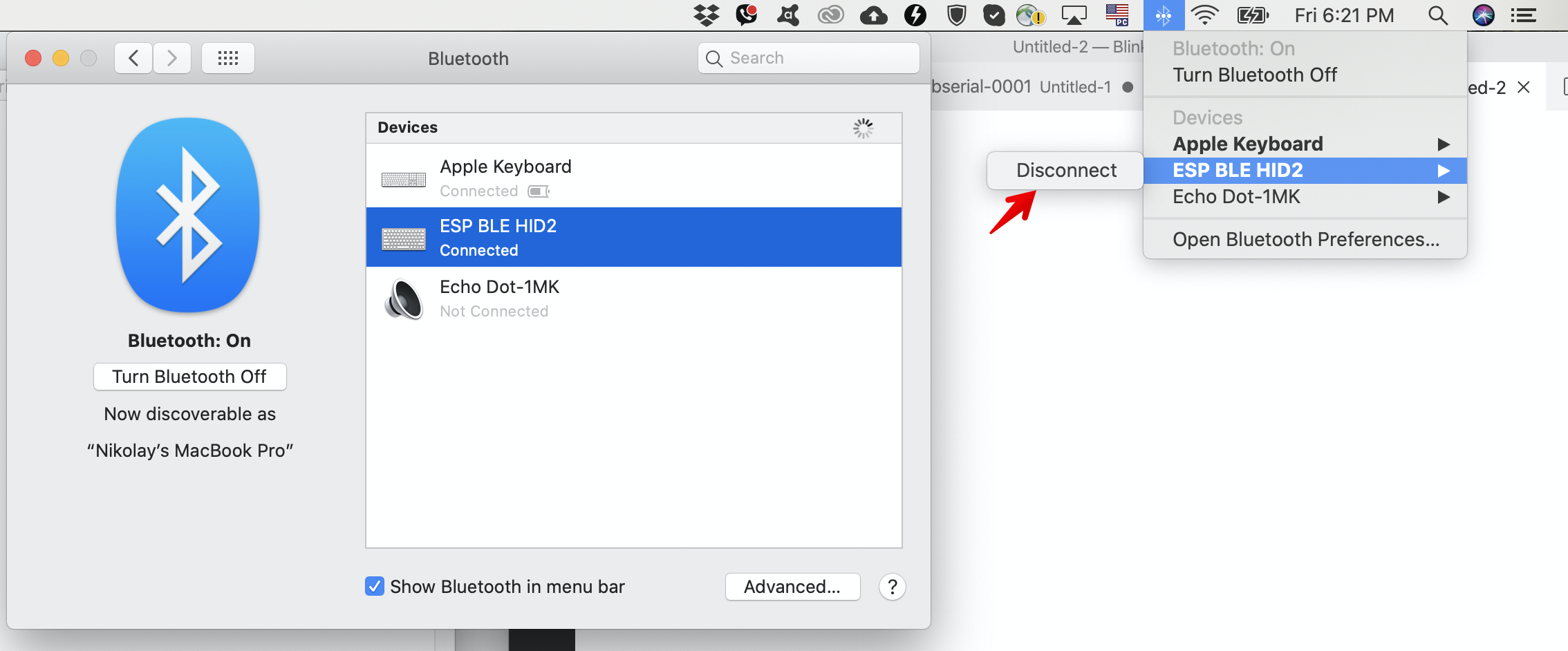Image resolution: width=1568 pixels, height=651 pixels.
Task: Open the Wi-Fi menu
Action: pos(1204,15)
